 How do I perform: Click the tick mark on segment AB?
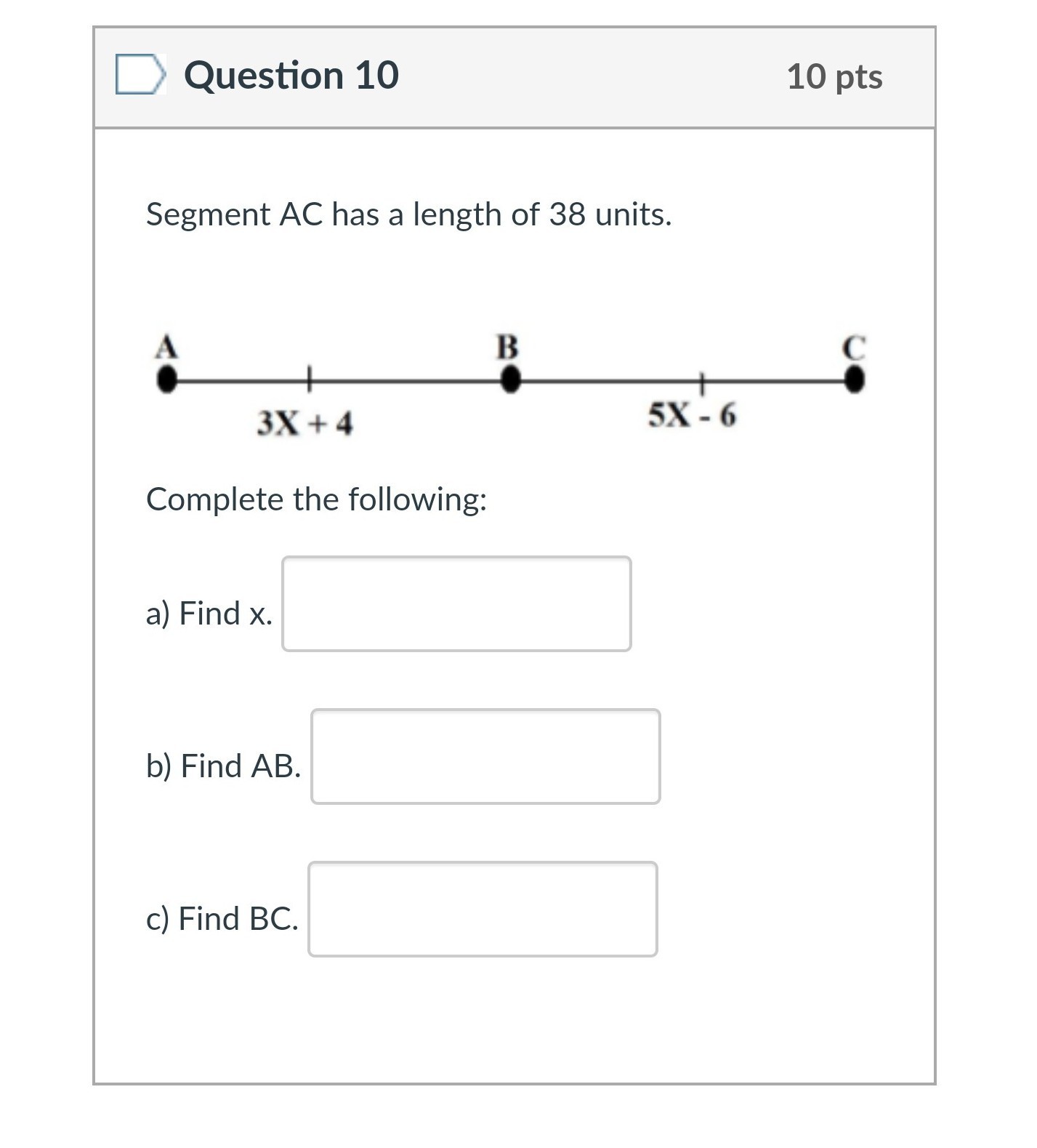309,378
